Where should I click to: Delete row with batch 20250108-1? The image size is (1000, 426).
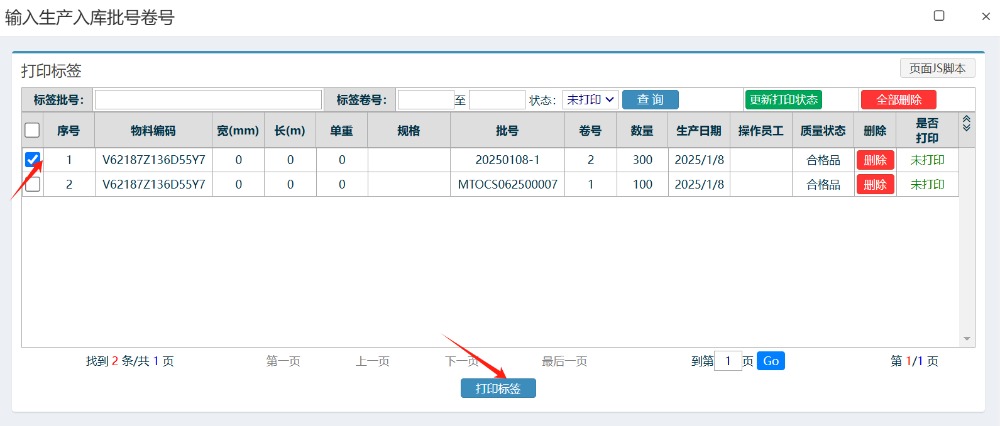tap(875, 160)
